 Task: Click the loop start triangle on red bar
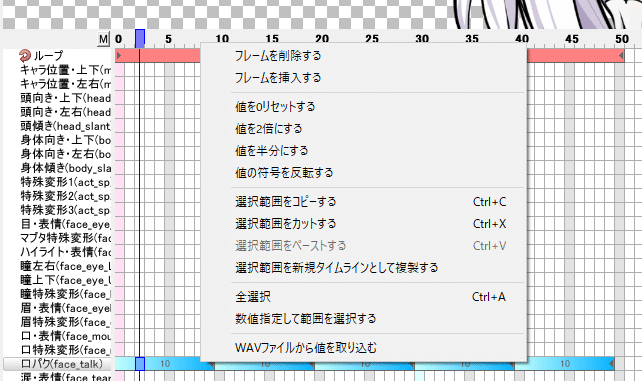[119, 55]
